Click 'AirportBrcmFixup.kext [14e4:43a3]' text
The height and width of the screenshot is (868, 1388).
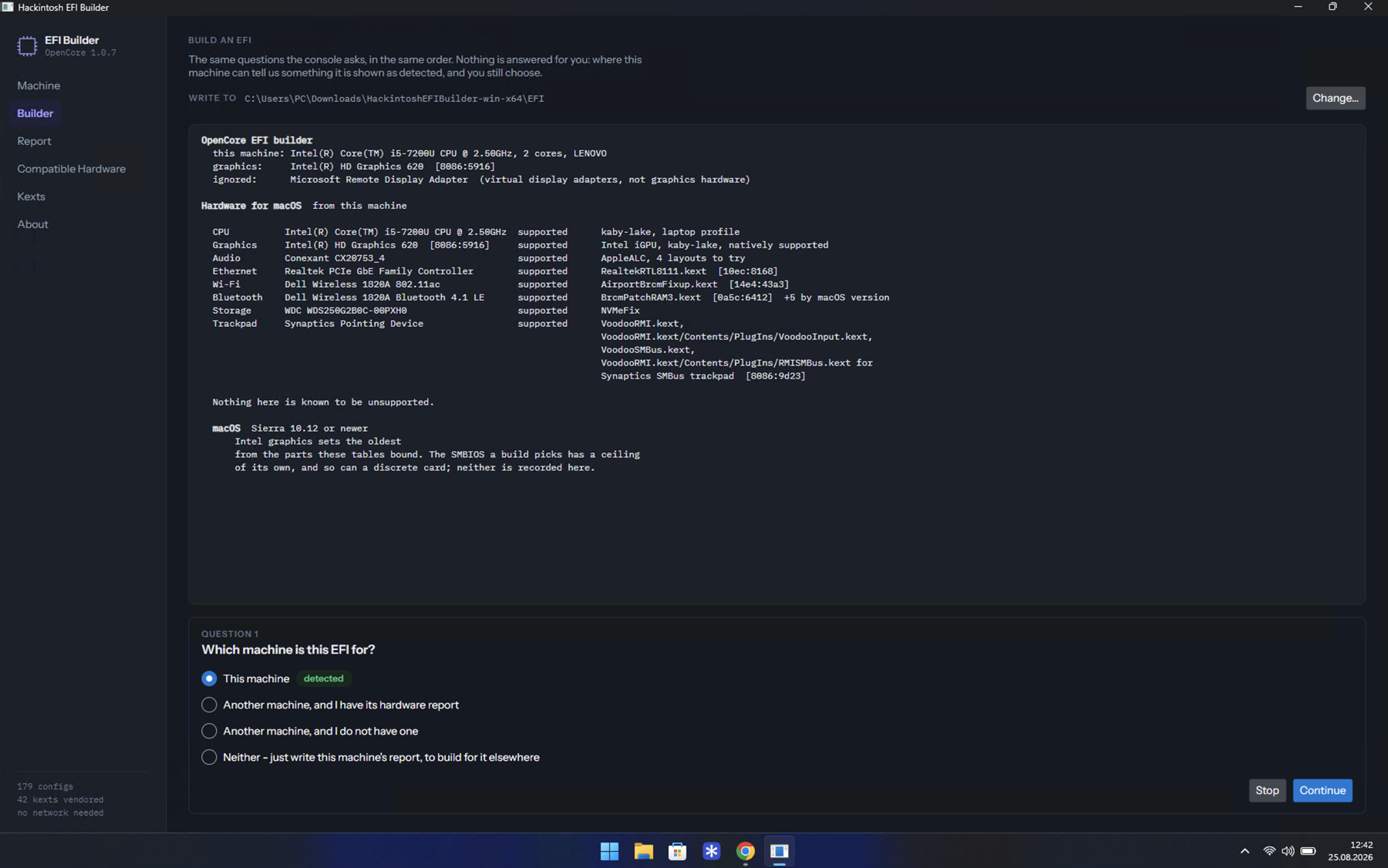coord(695,284)
